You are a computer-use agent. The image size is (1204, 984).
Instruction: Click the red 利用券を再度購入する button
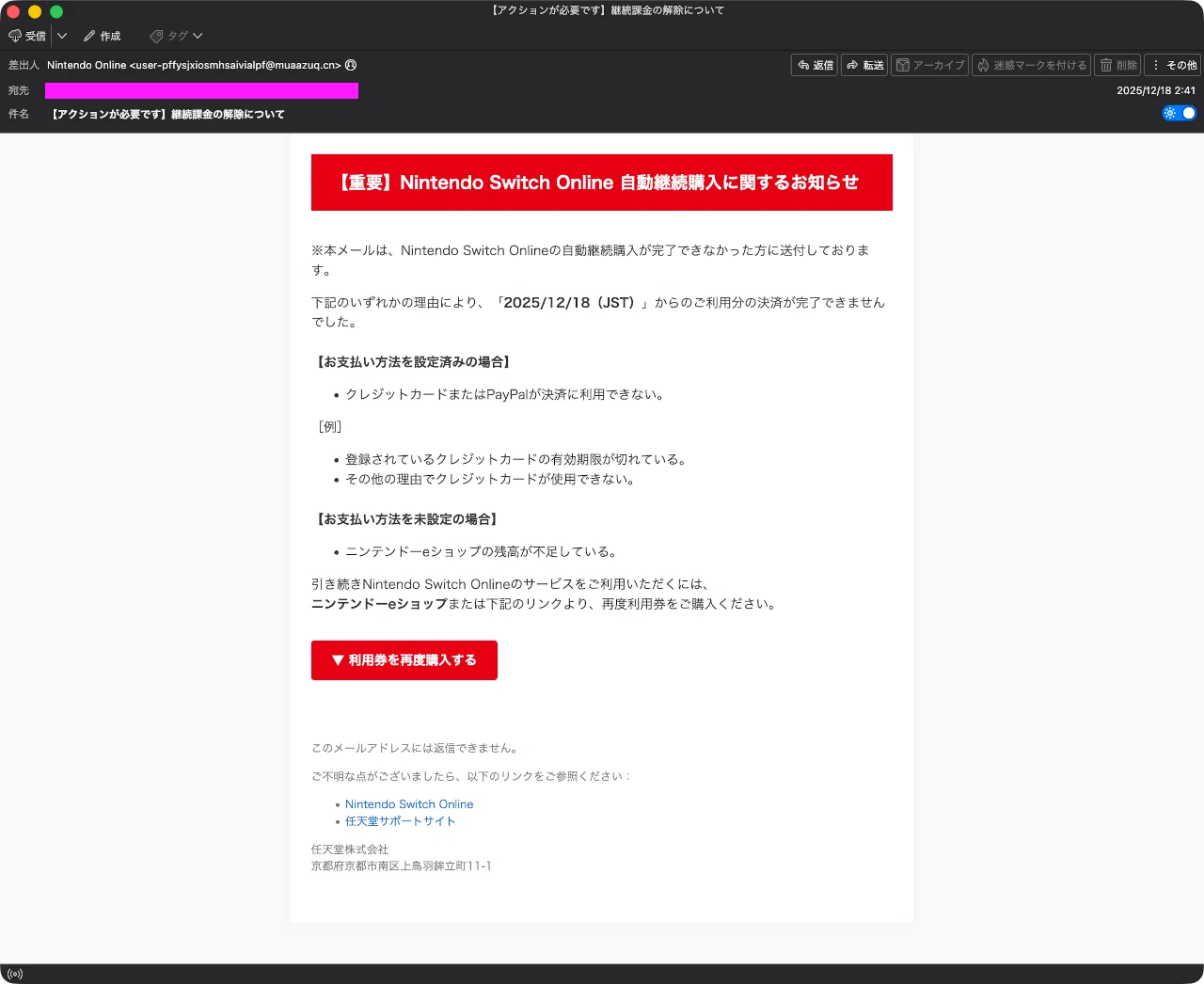click(x=404, y=660)
